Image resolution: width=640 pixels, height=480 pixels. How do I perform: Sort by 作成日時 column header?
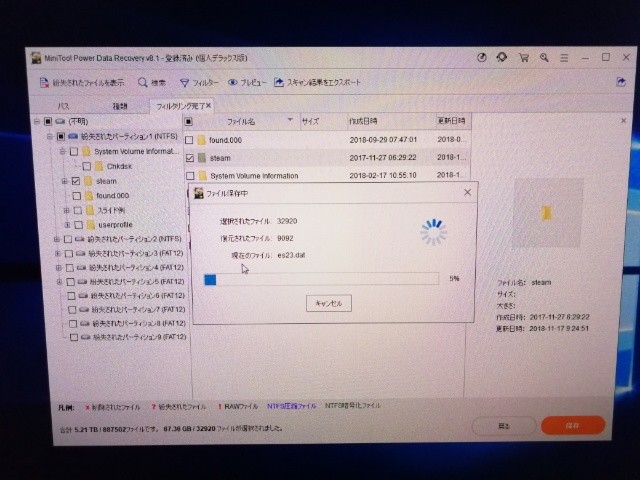coord(391,121)
